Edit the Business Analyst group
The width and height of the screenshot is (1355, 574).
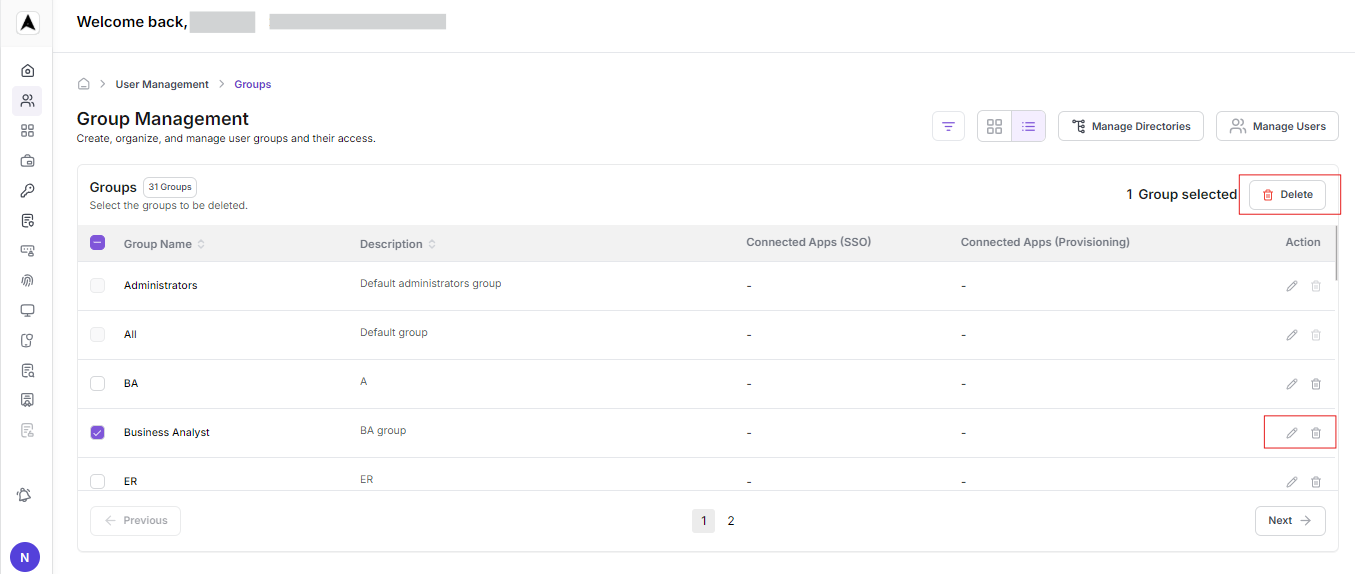[1292, 433]
